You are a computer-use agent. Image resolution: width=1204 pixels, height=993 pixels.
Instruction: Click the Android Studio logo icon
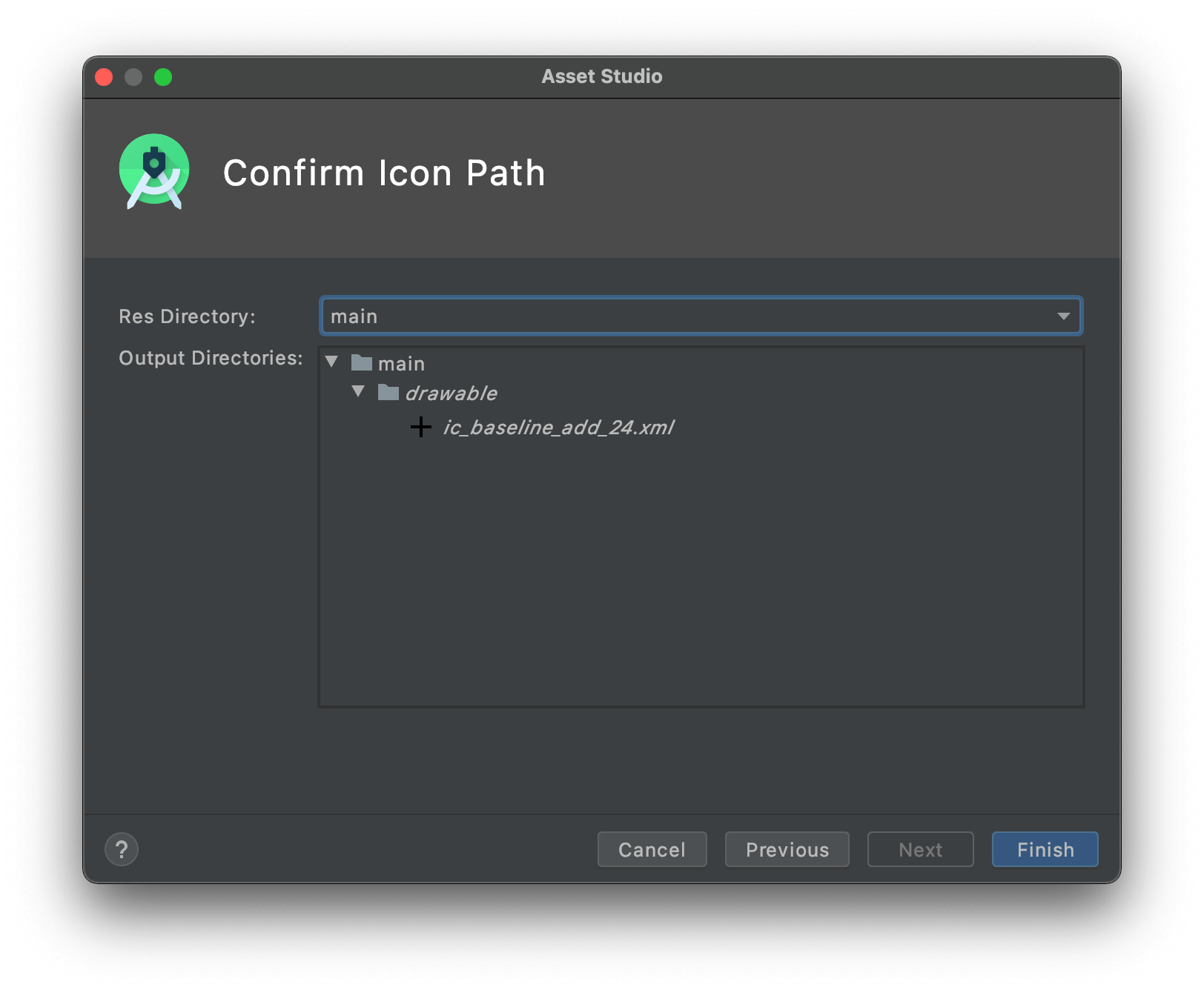pyautogui.click(x=154, y=172)
